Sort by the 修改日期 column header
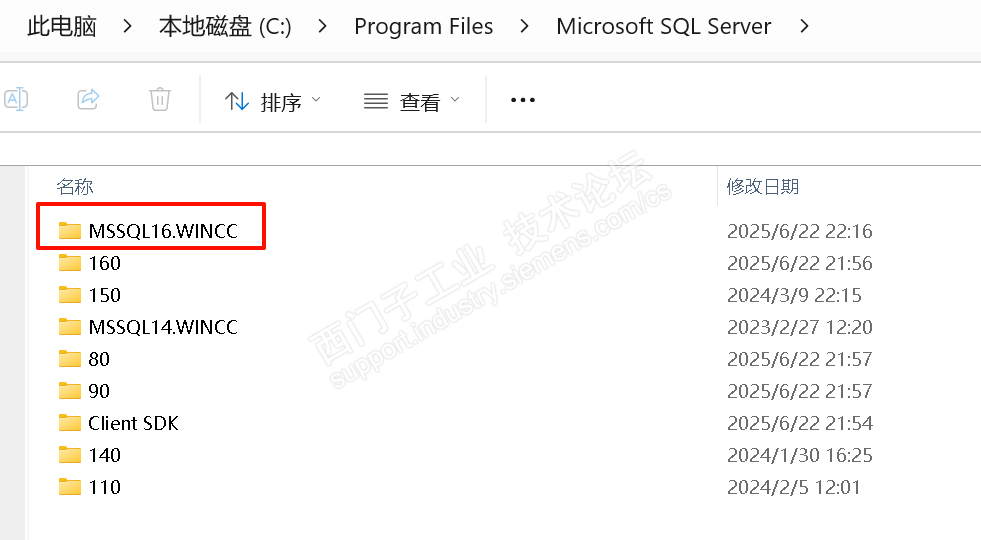This screenshot has height=540, width=981. [763, 186]
